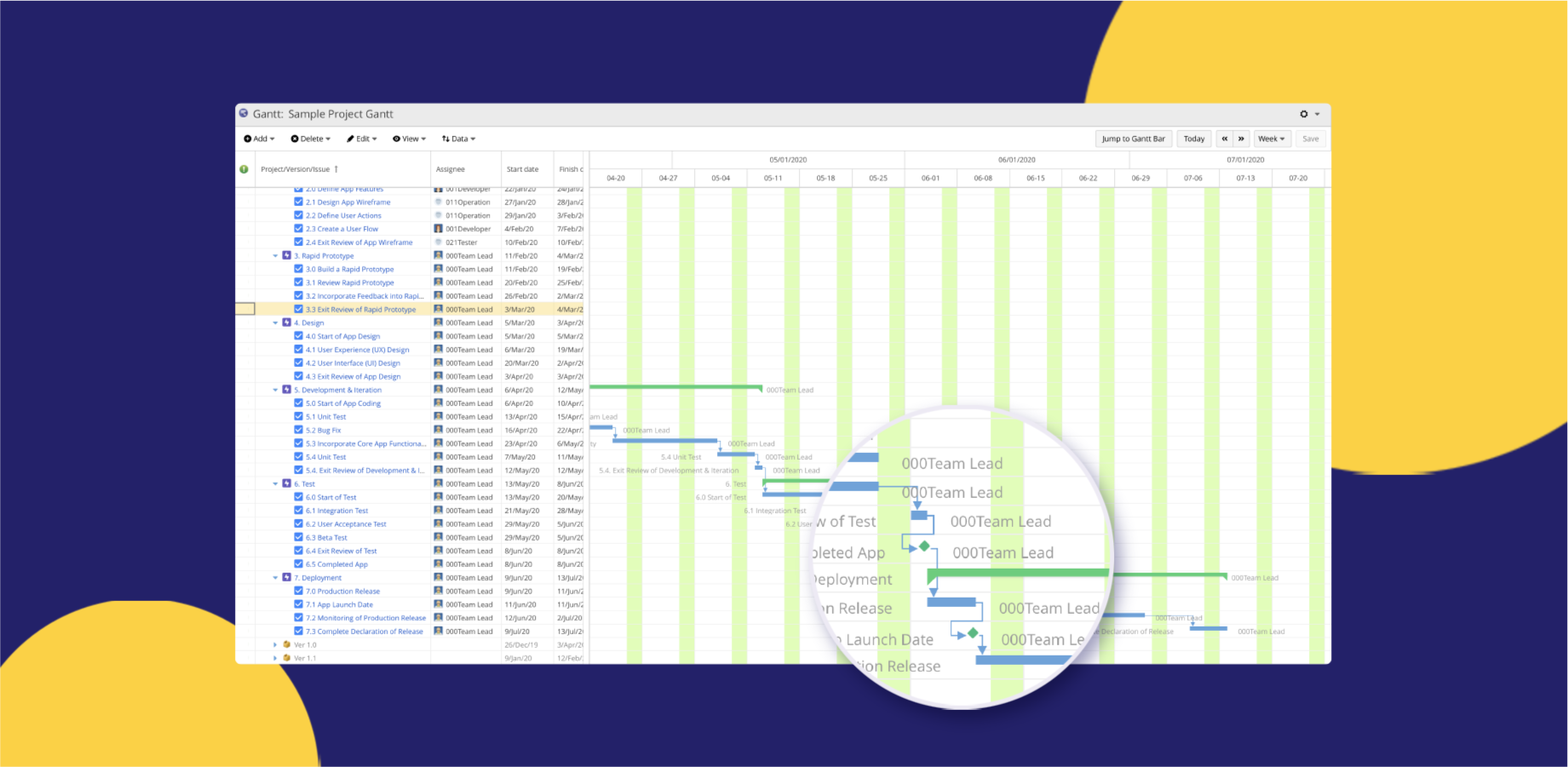Select the blue 5.3 Incorporate Core App Gantt bar
Image resolution: width=1568 pixels, height=767 pixels.
tap(665, 441)
